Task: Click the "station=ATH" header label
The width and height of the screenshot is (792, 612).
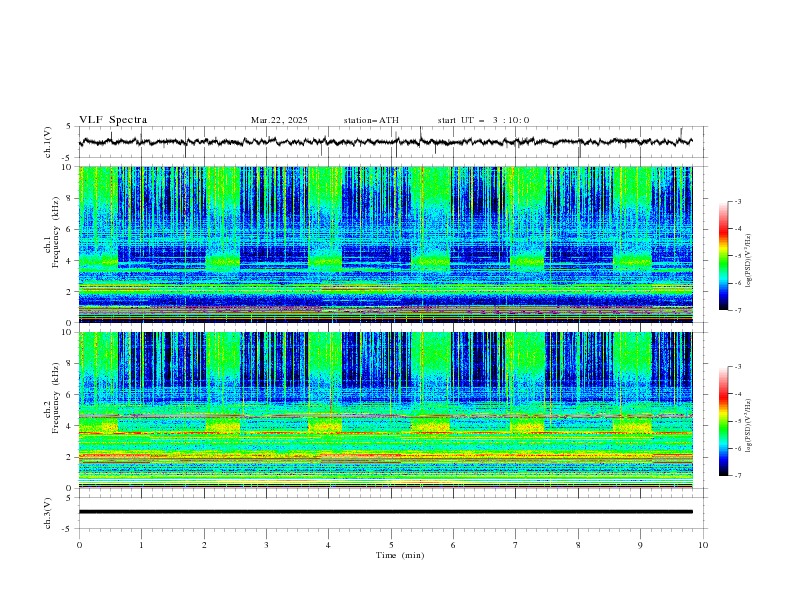Action: tap(371, 120)
